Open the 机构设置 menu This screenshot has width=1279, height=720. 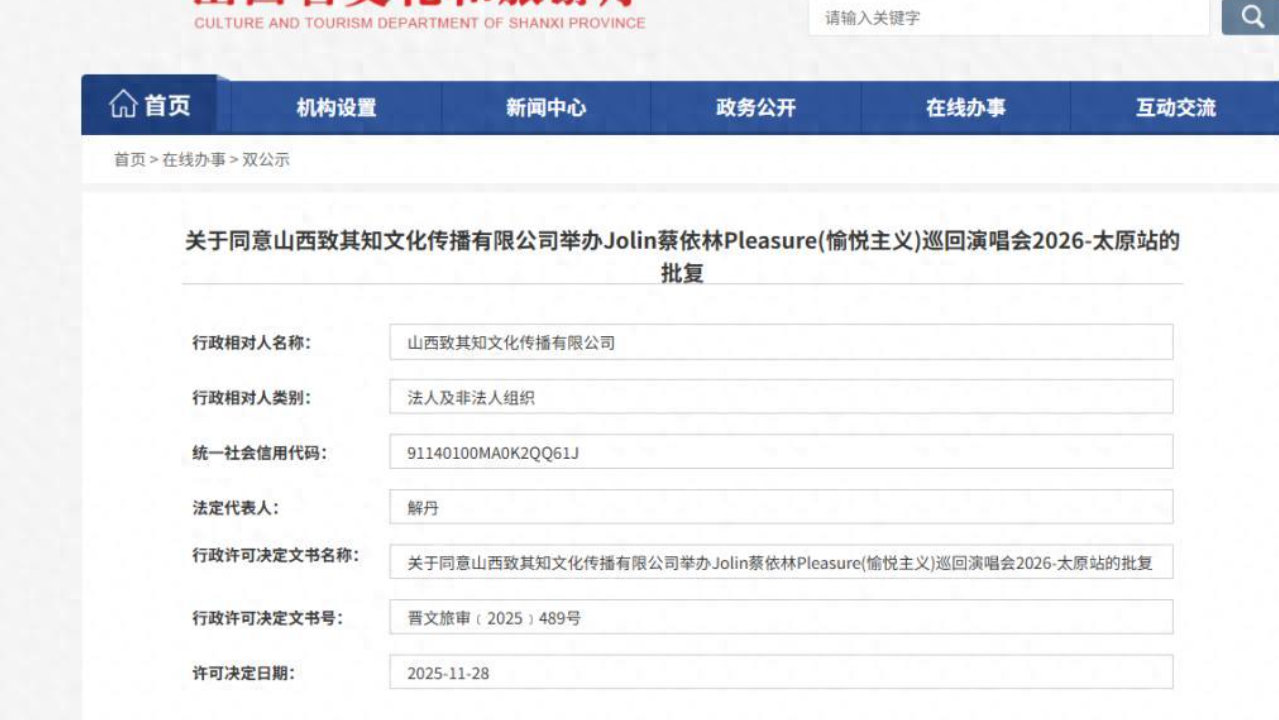(x=336, y=108)
